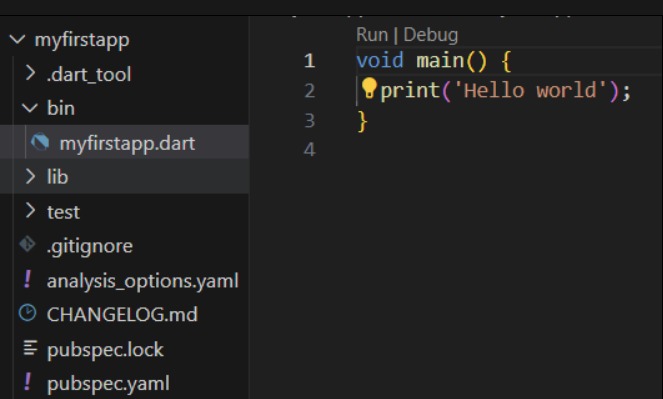Expand the .dart_tool folder chevron

click(30, 73)
